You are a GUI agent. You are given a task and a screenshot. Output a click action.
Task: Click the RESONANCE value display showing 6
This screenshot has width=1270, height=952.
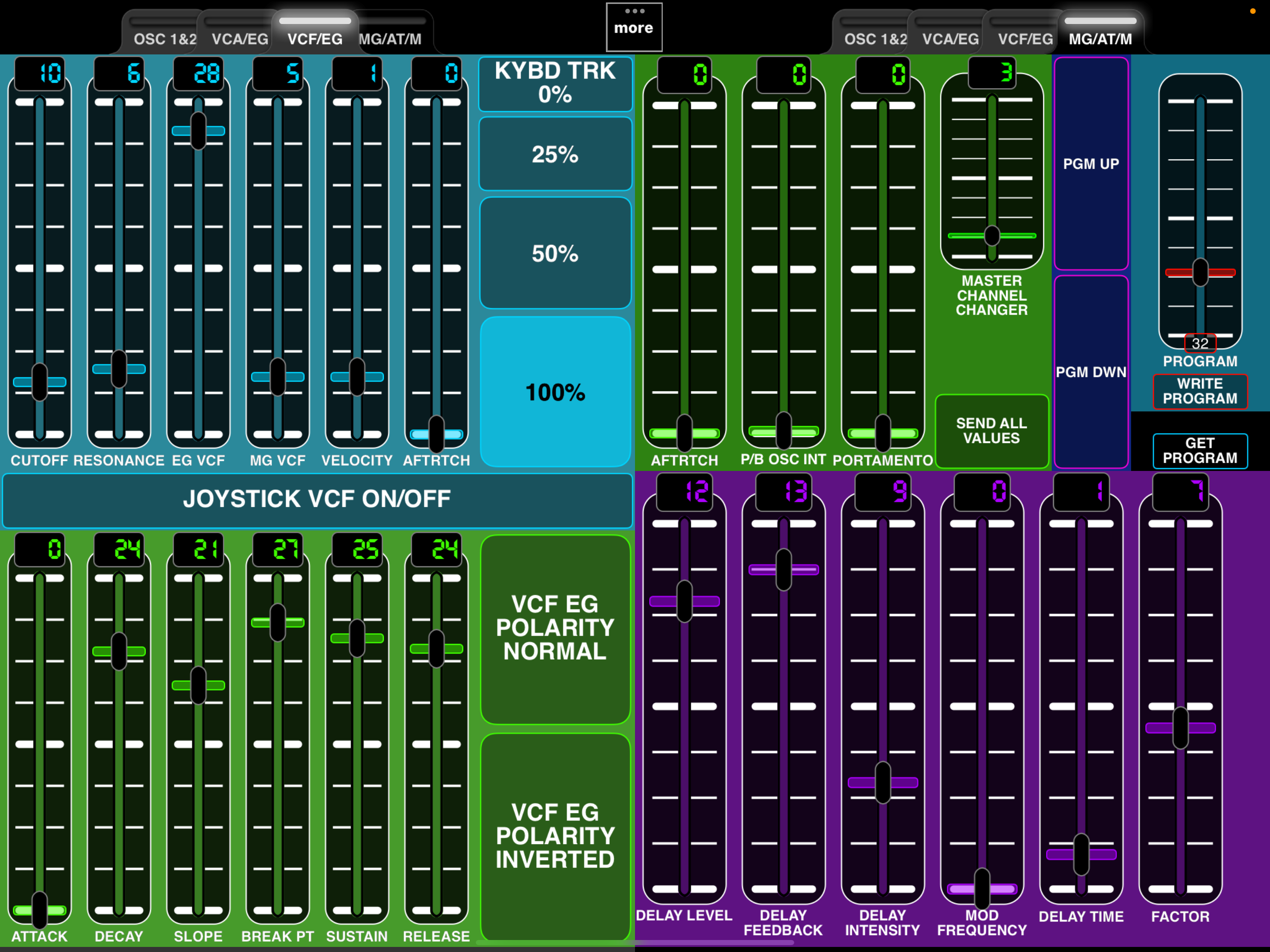pos(119,73)
